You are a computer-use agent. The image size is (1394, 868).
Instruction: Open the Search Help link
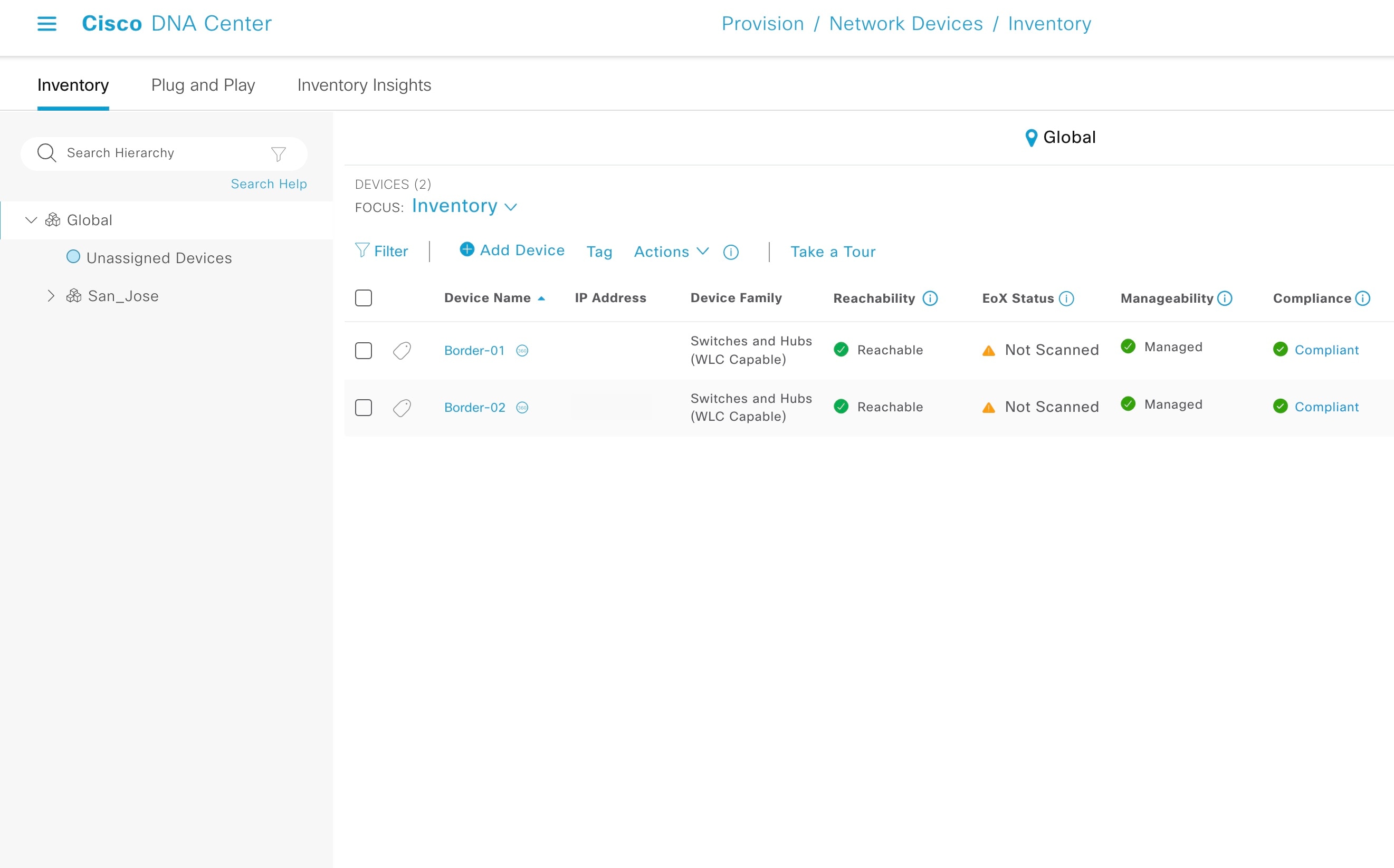(268, 184)
